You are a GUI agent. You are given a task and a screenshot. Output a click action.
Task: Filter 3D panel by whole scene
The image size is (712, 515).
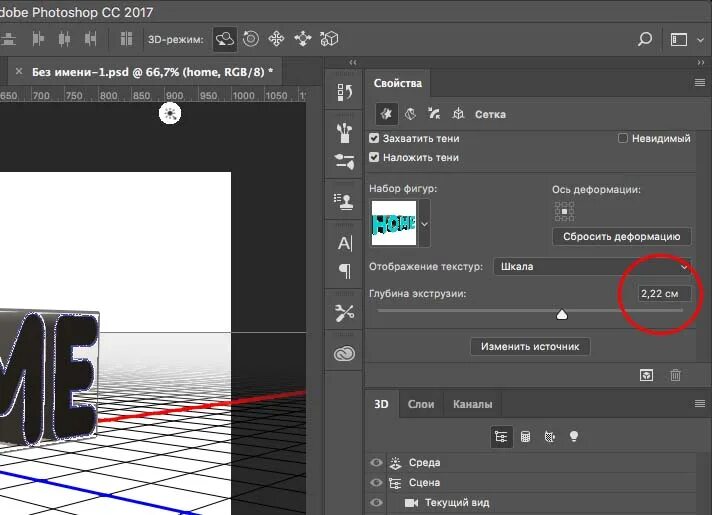[x=501, y=437]
